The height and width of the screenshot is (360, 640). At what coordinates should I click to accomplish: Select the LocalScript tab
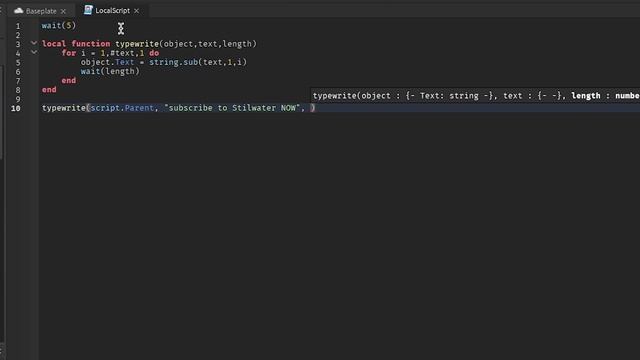coord(112,11)
